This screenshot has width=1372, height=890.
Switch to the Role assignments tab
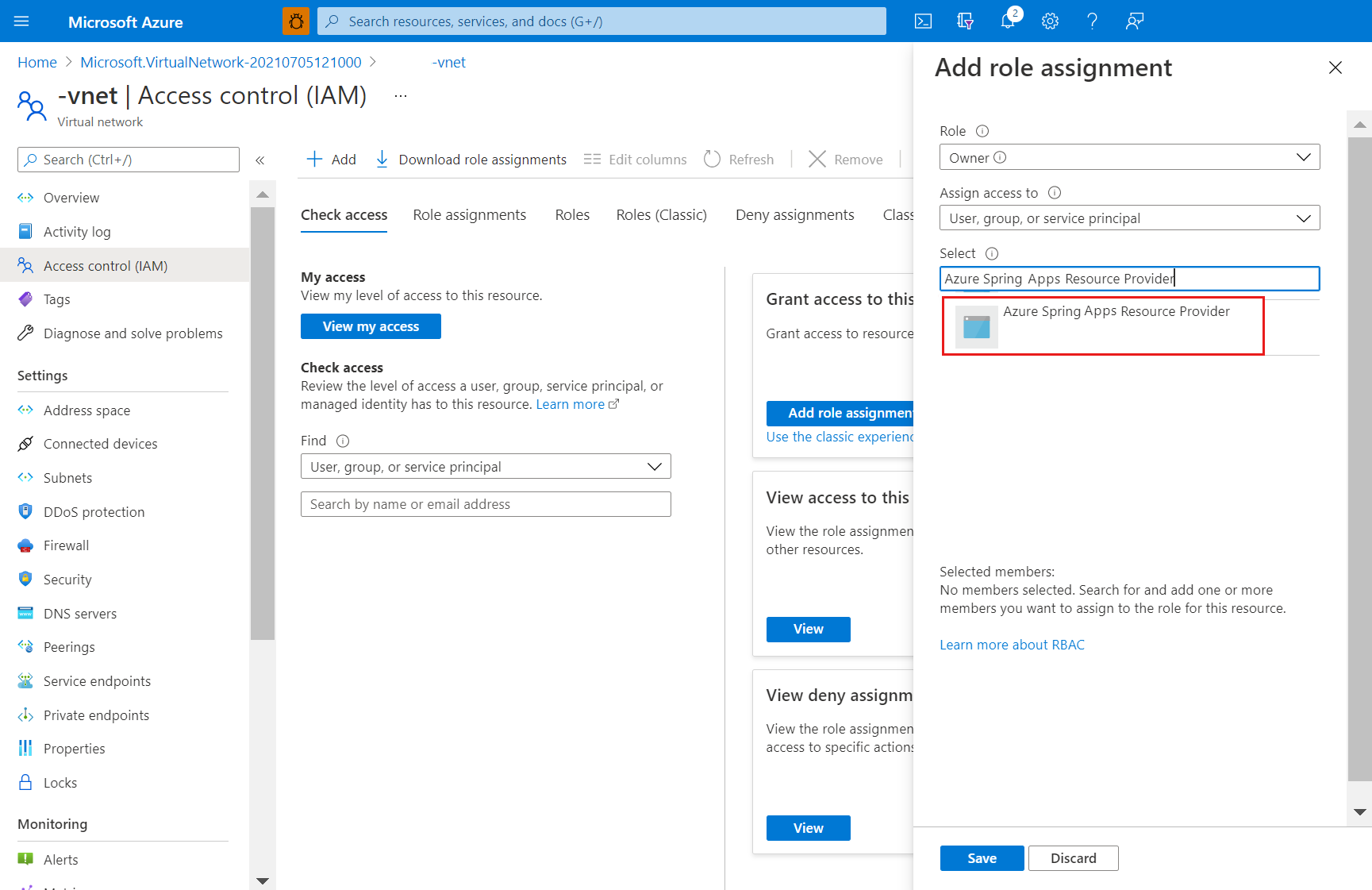[x=470, y=215]
